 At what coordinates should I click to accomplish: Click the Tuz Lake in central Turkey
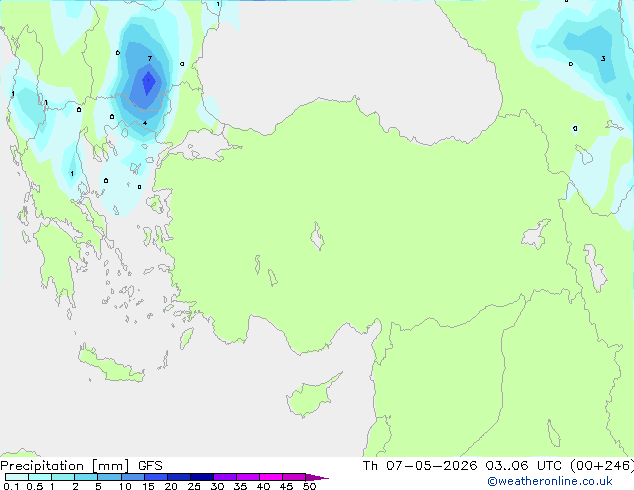click(x=317, y=236)
